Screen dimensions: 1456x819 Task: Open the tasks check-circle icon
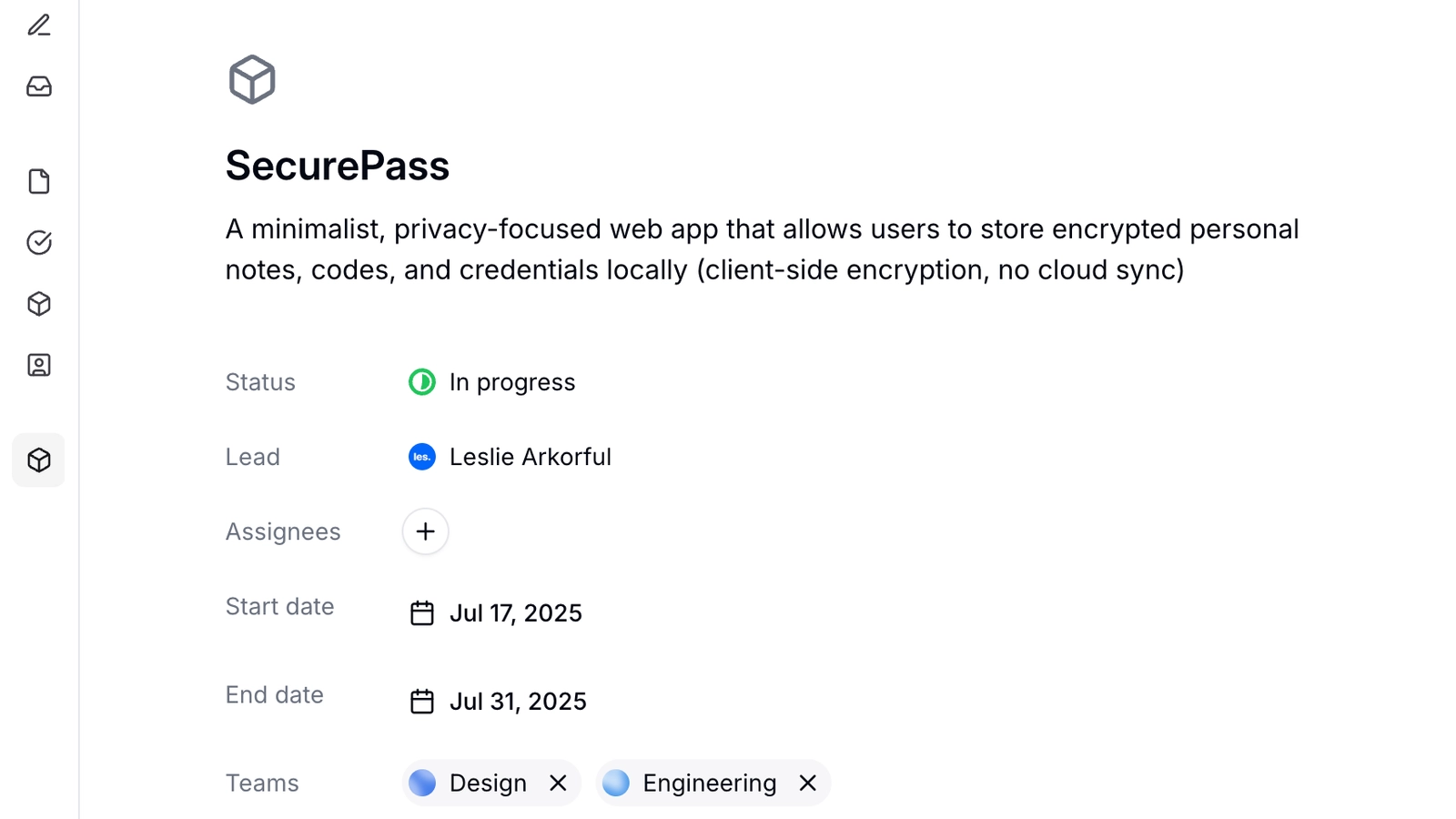coord(39,242)
